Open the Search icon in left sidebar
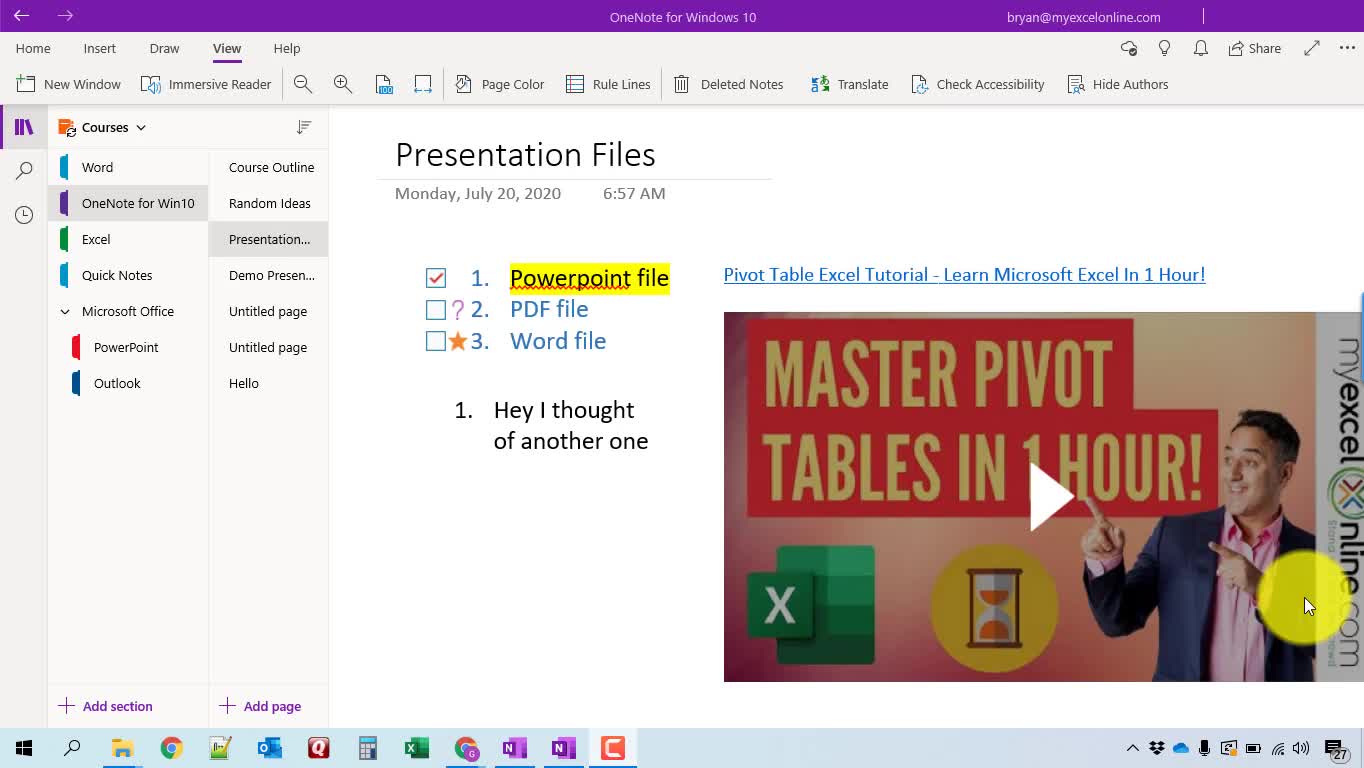Screen dimensions: 1364x768 (x=24, y=171)
